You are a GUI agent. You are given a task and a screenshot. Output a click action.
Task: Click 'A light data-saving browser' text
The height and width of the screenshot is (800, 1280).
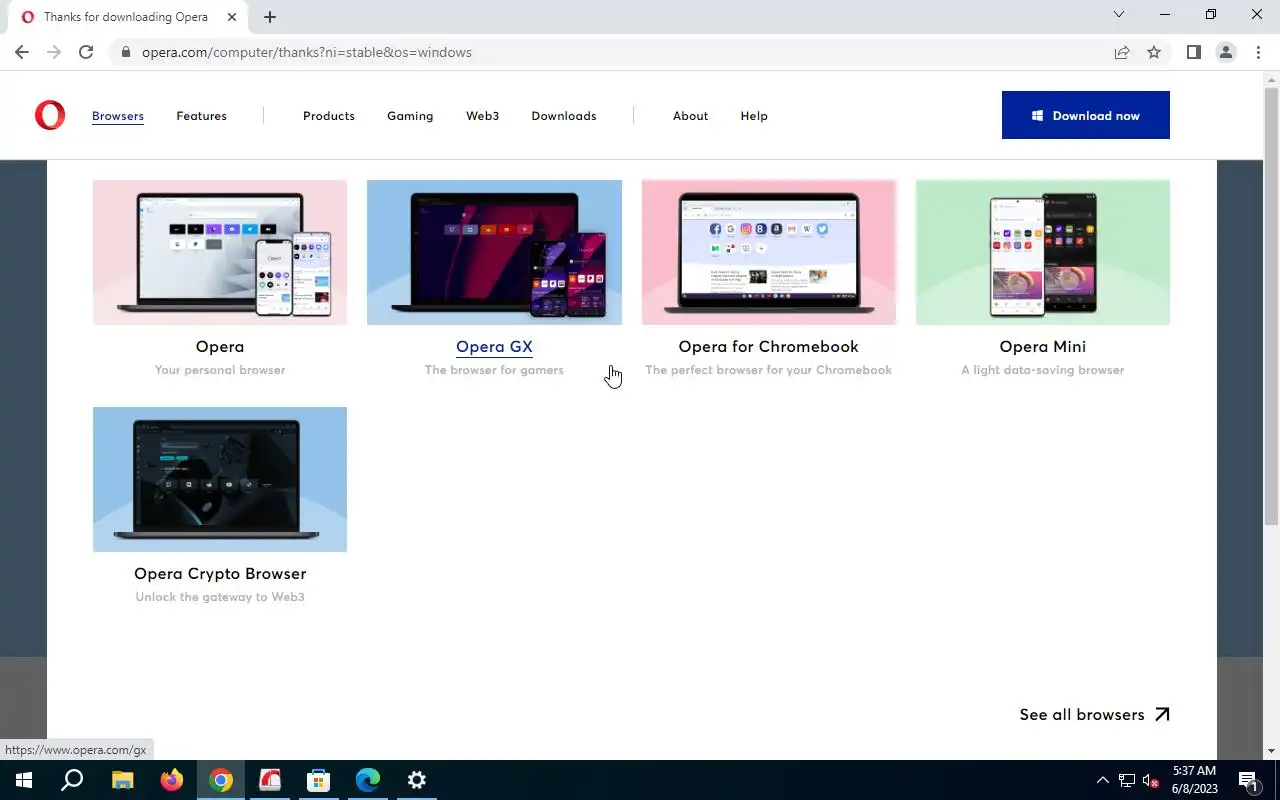coord(1043,370)
